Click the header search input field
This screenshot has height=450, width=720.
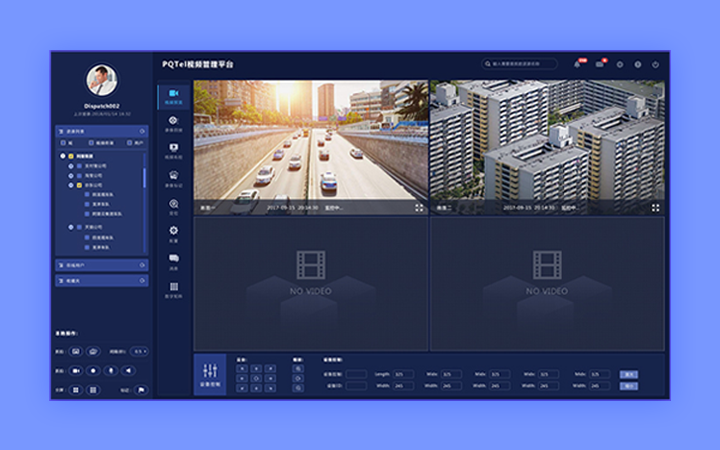click(x=520, y=64)
